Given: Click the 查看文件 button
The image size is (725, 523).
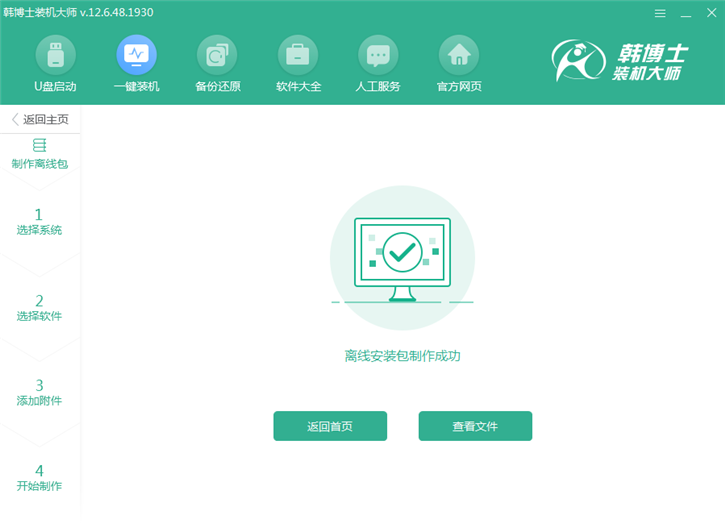Looking at the screenshot, I should [475, 426].
